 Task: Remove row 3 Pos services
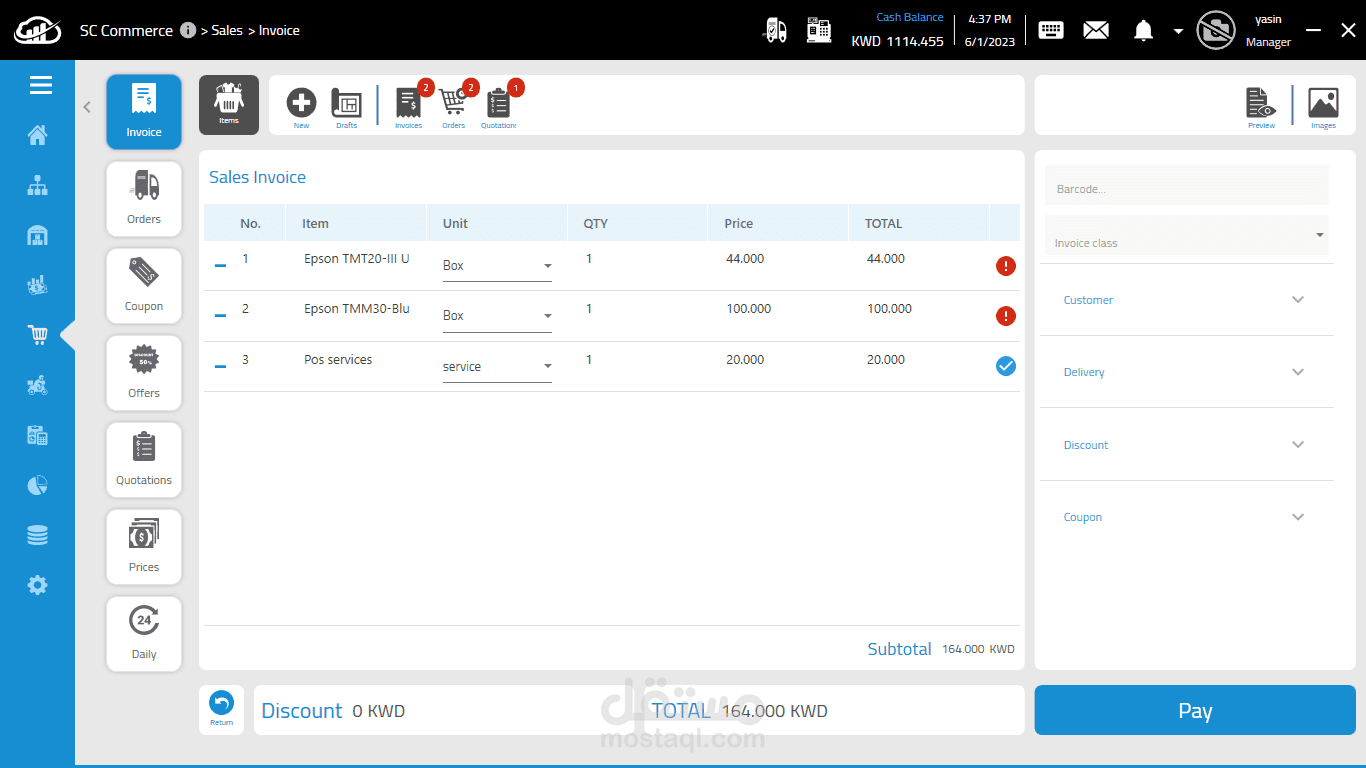point(220,366)
